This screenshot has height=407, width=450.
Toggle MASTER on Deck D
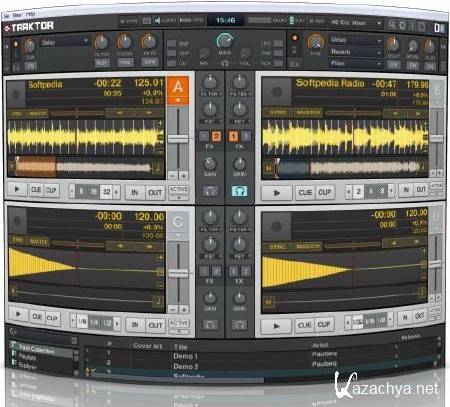[308, 246]
